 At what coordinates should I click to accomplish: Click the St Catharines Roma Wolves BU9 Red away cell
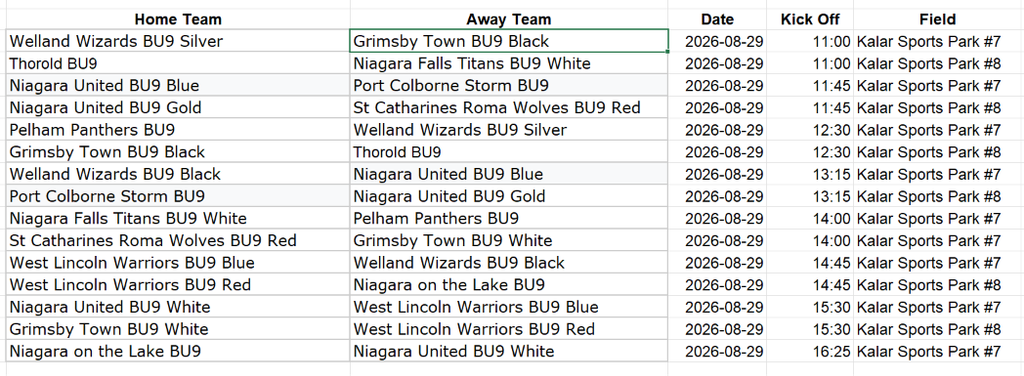pos(509,108)
